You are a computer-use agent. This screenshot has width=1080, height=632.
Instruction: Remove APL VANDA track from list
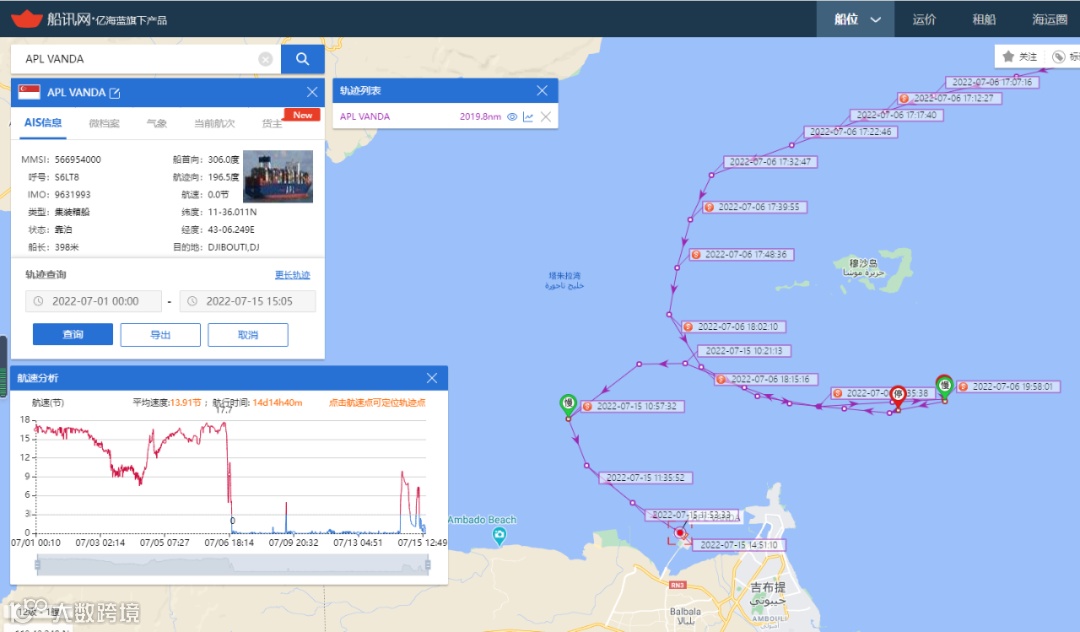pos(546,117)
